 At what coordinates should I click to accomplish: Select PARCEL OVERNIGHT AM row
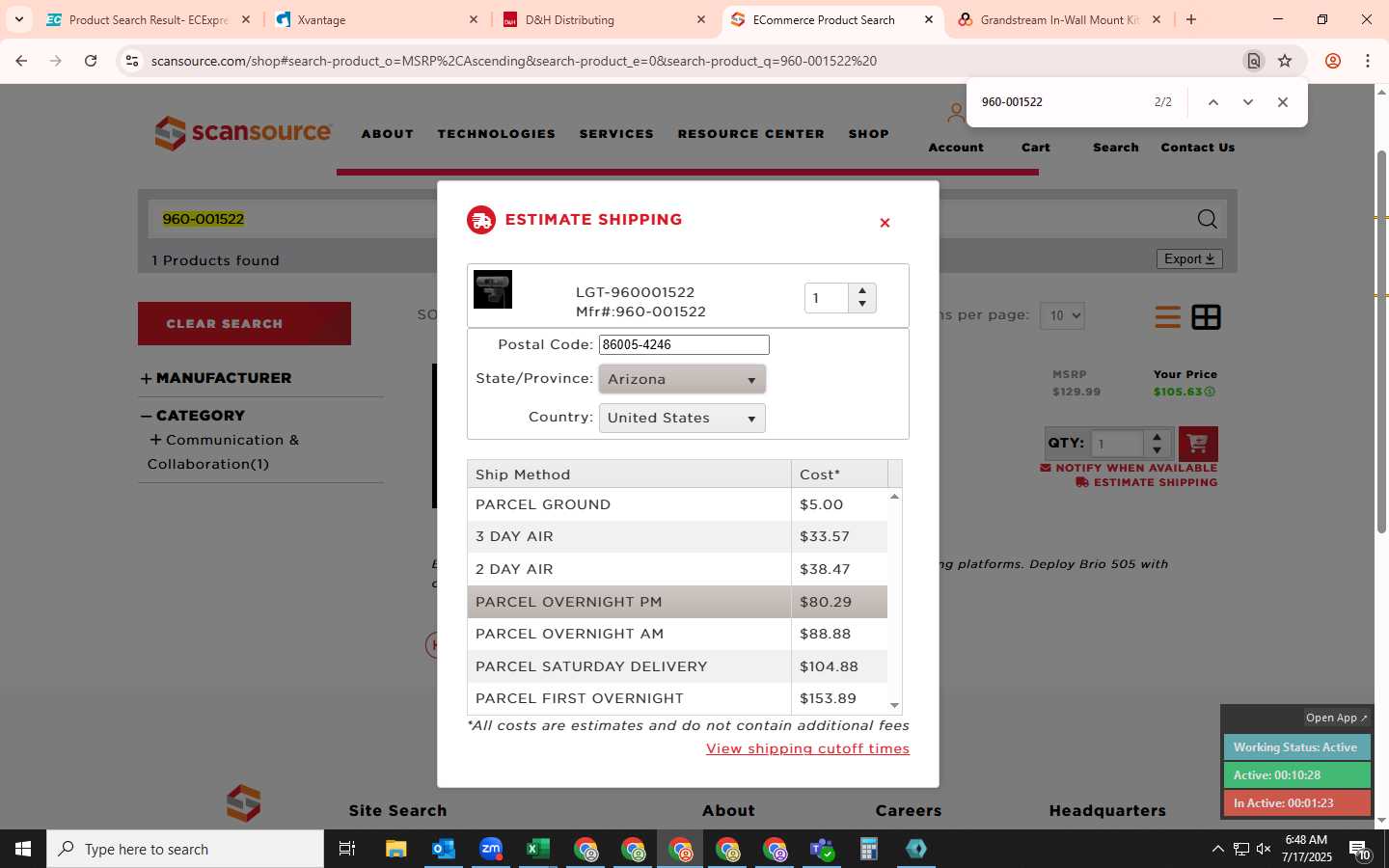click(677, 634)
